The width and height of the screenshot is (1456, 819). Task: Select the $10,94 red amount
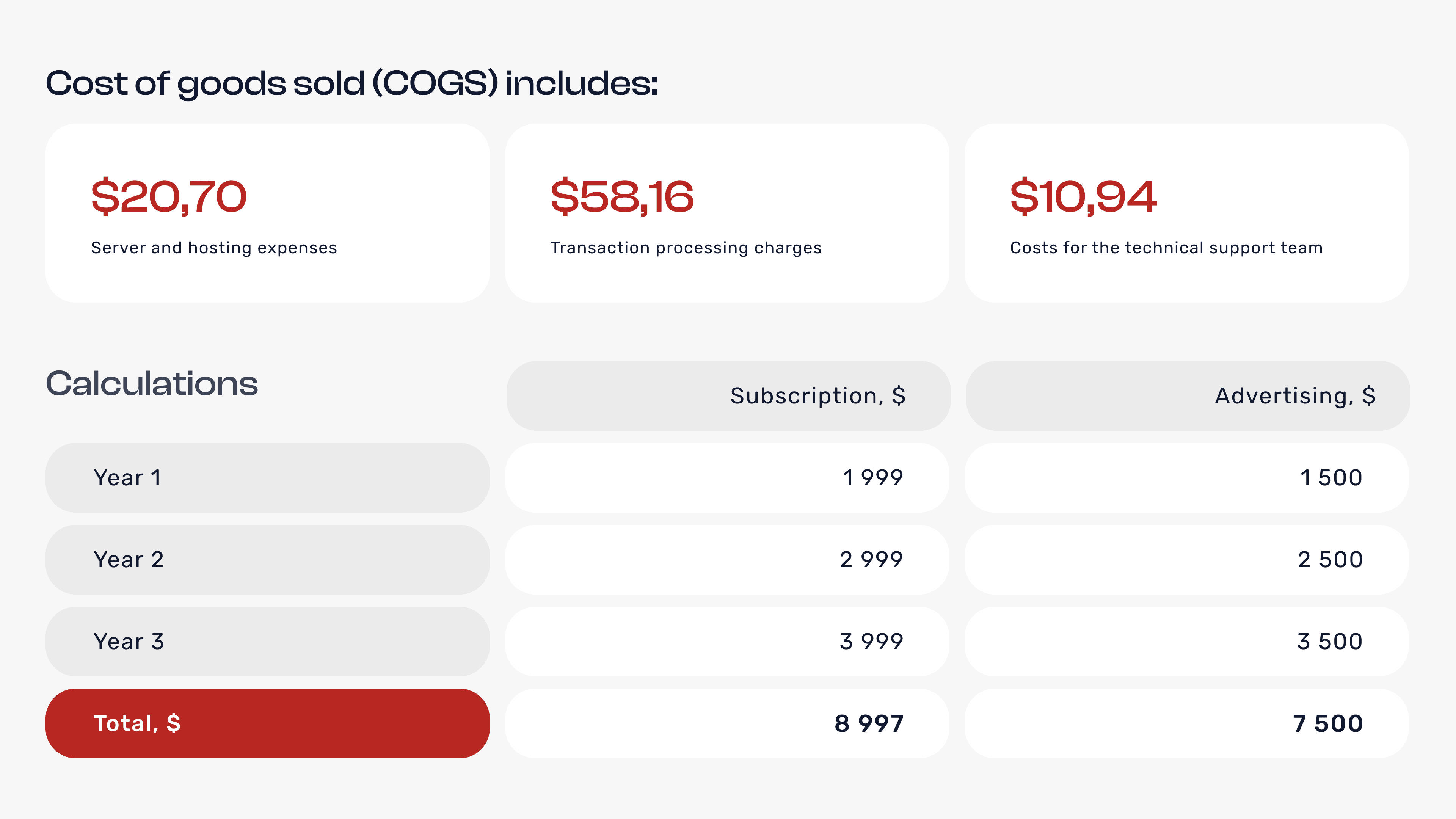[1083, 197]
